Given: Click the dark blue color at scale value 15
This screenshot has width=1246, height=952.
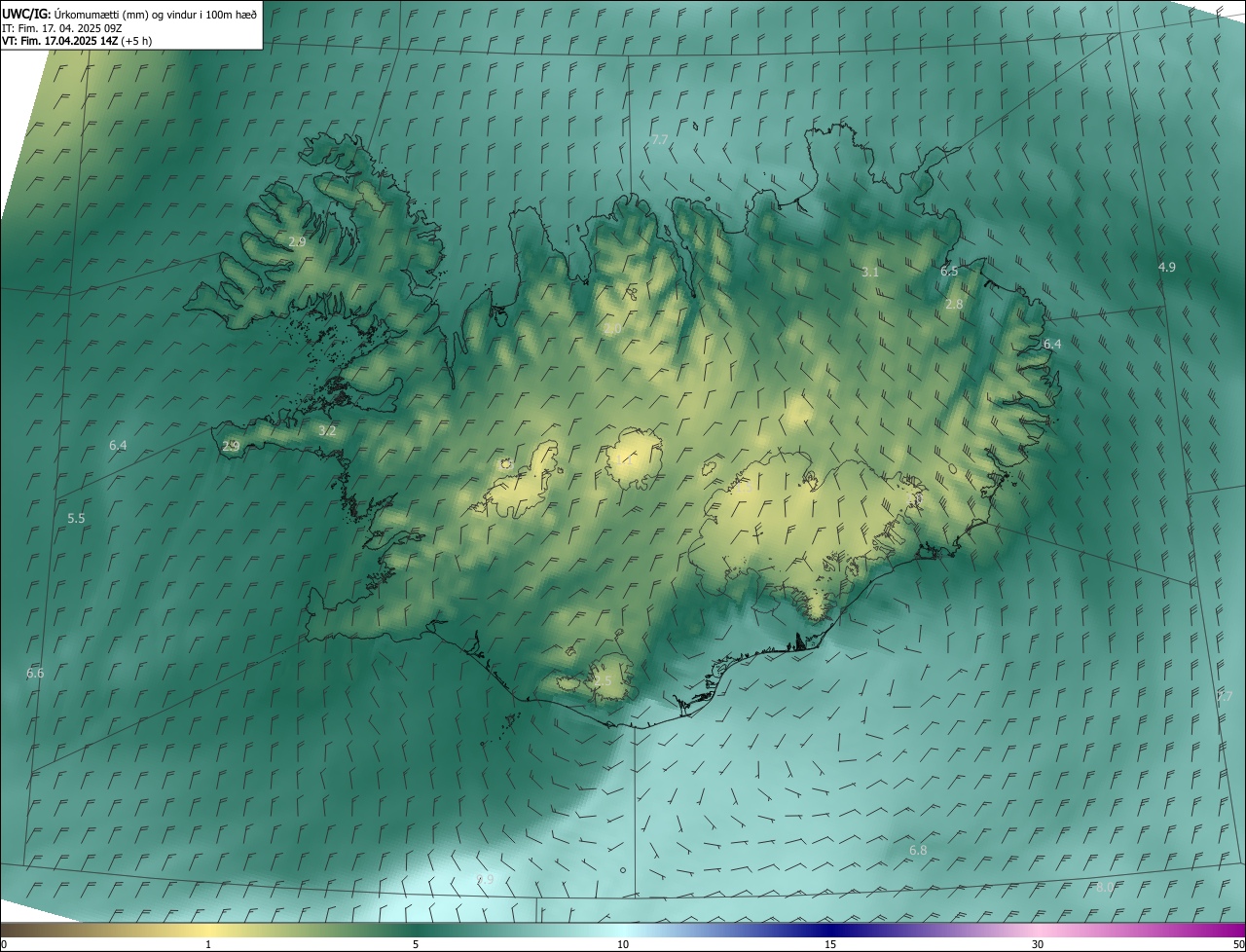Looking at the screenshot, I should pyautogui.click(x=830, y=930).
